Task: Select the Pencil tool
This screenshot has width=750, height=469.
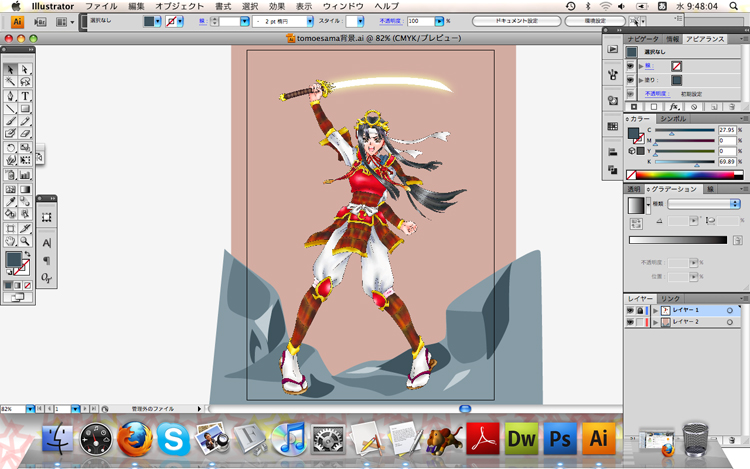Action: point(25,121)
